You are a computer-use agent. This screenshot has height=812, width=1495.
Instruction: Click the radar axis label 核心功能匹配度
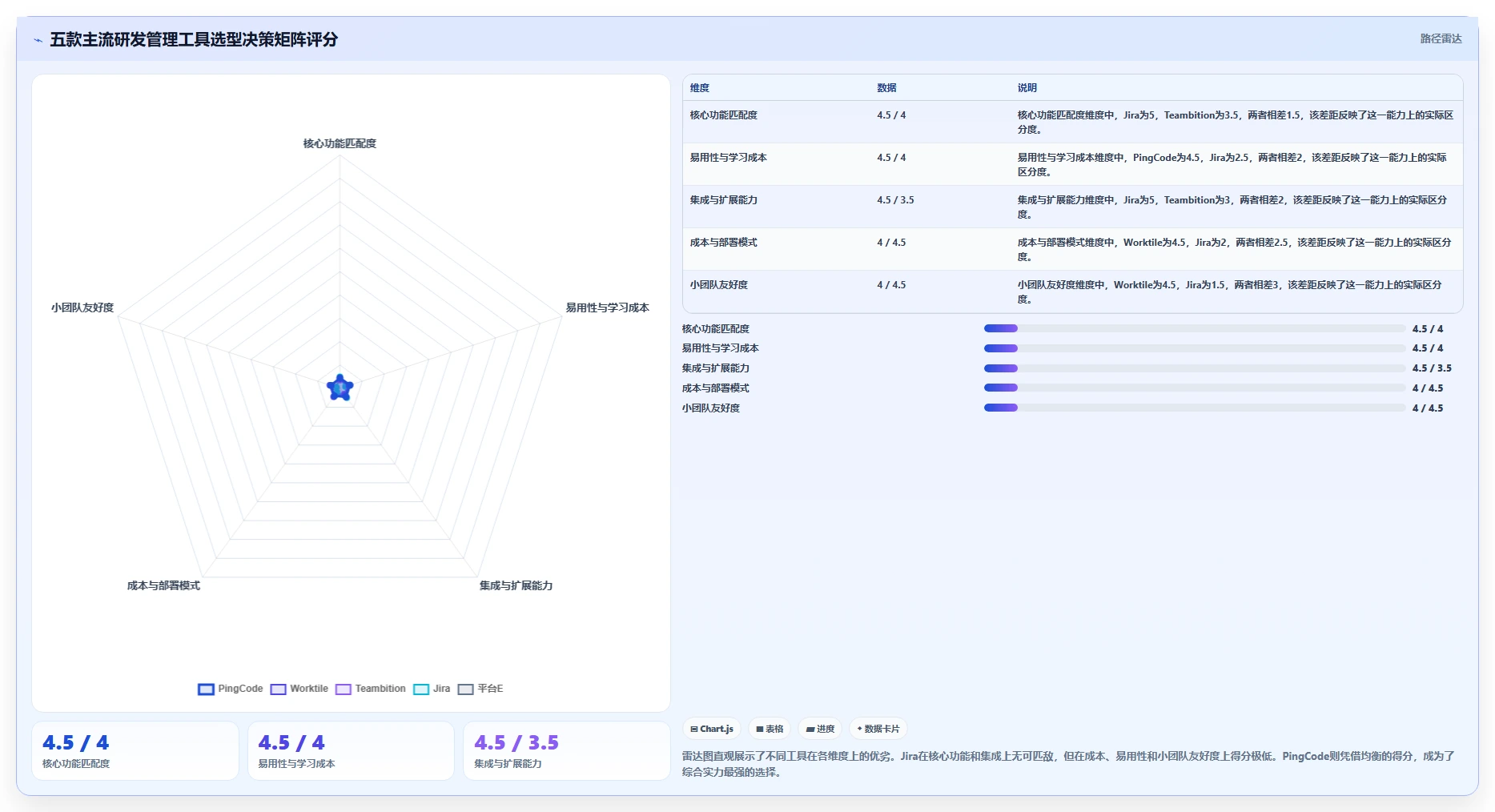coord(340,144)
